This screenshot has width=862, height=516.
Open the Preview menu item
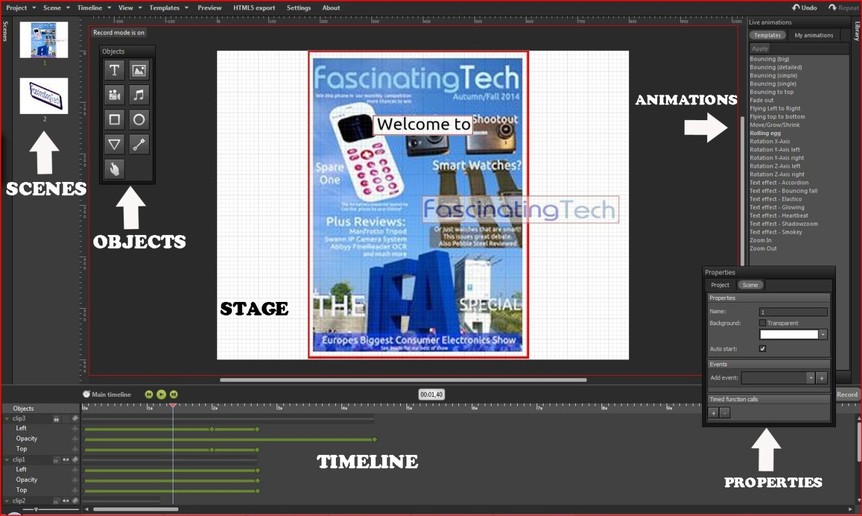tap(209, 8)
